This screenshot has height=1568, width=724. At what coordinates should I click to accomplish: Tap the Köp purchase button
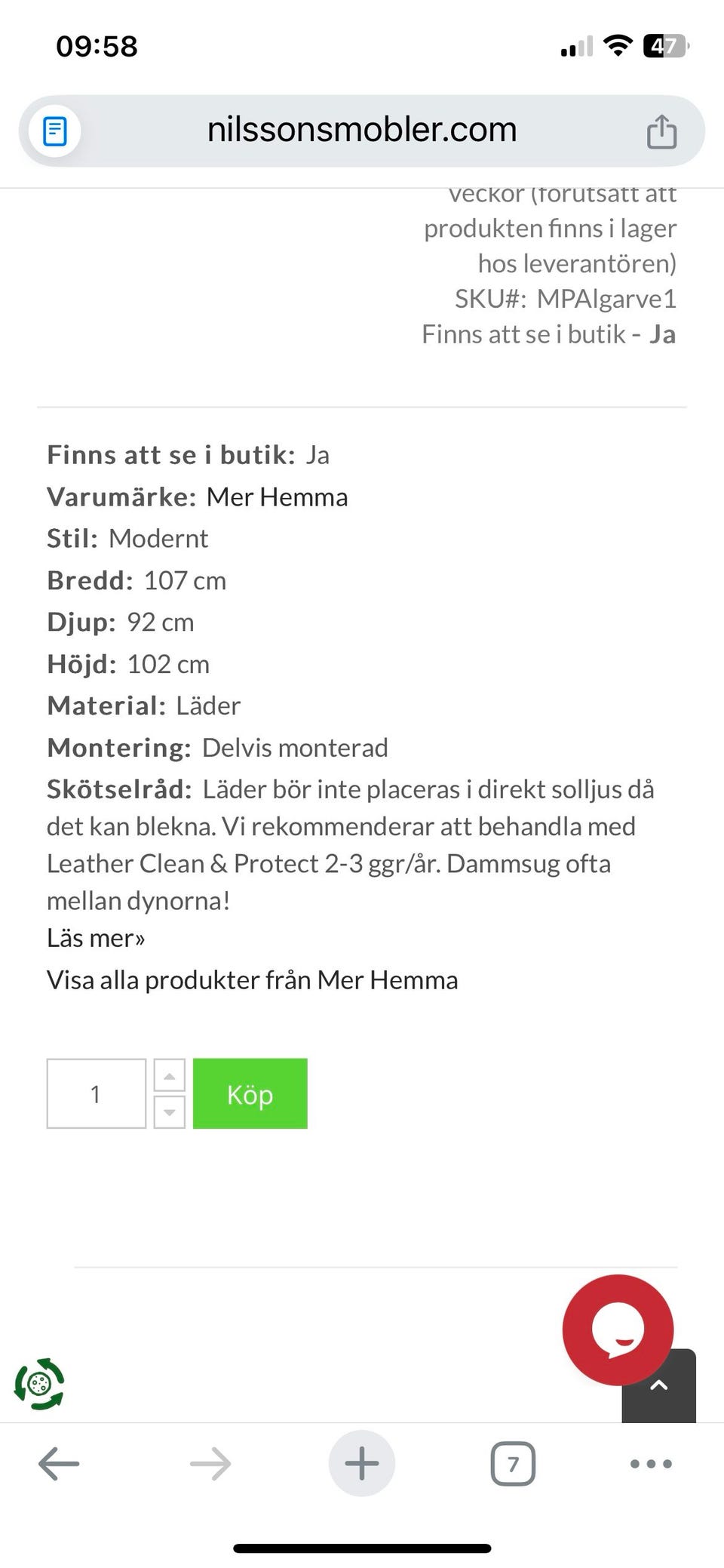pos(250,1093)
